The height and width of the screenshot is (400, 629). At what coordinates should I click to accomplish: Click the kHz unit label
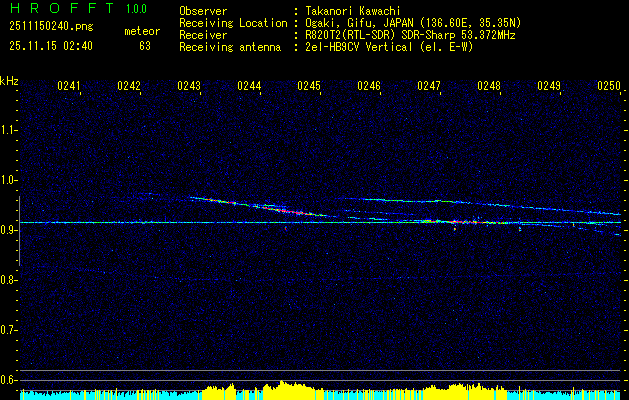point(9,80)
